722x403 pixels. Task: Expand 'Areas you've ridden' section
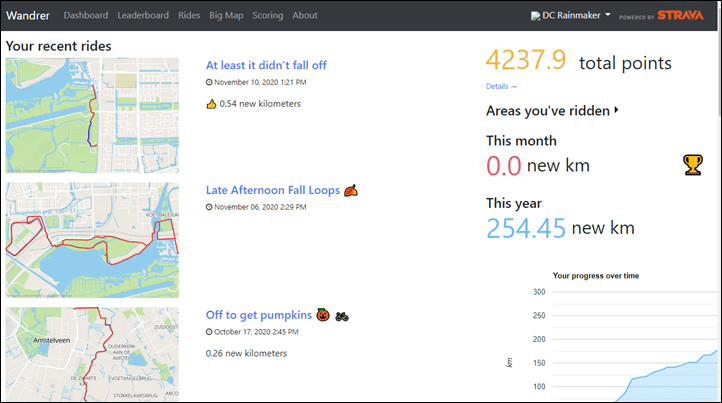(552, 111)
